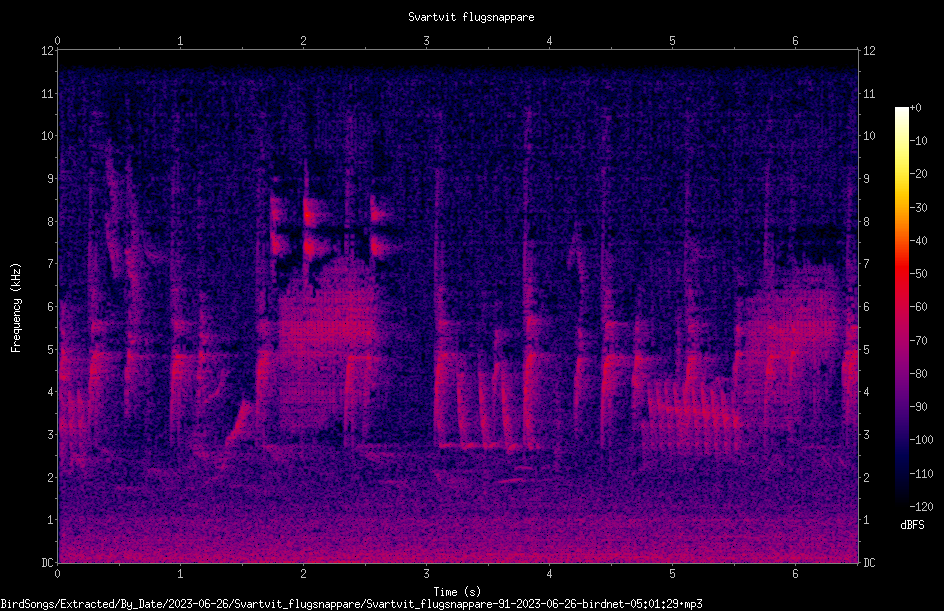Click the '3' tick on bottom time axis

(x=426, y=574)
